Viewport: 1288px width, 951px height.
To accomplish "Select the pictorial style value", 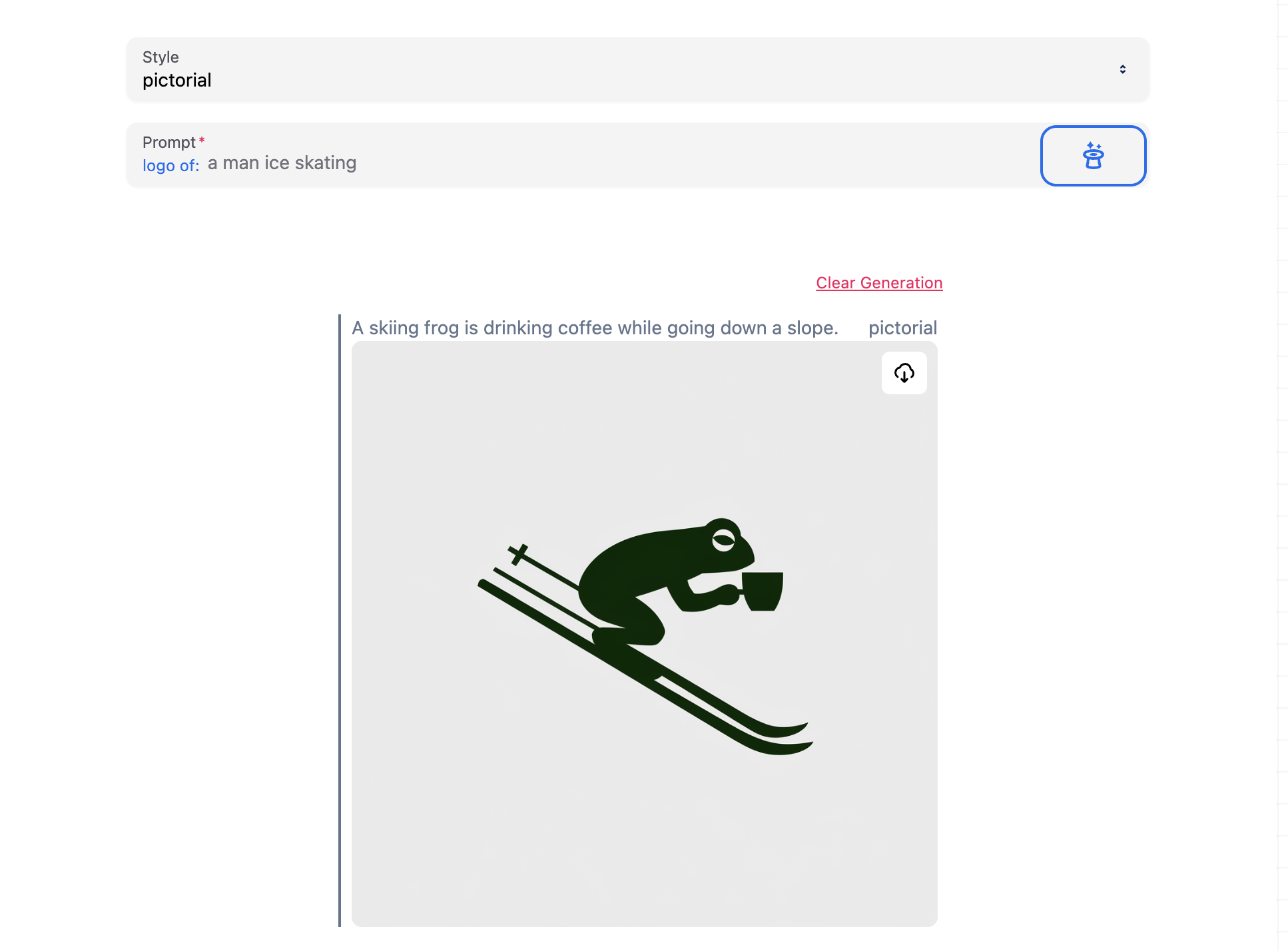I will 177,81.
